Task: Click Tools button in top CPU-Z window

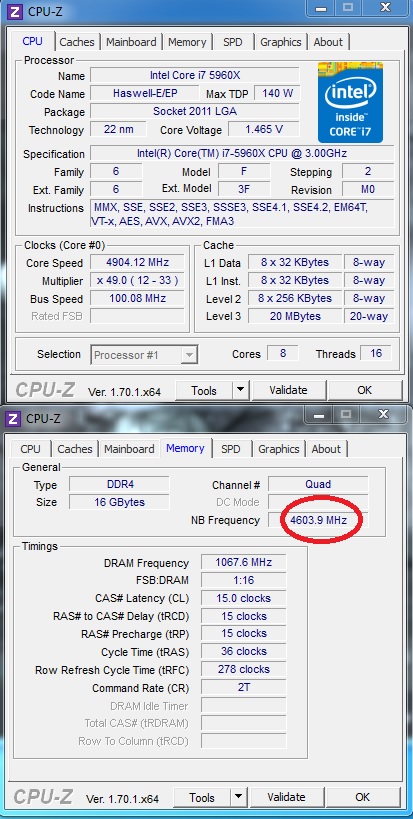Action: pyautogui.click(x=204, y=390)
